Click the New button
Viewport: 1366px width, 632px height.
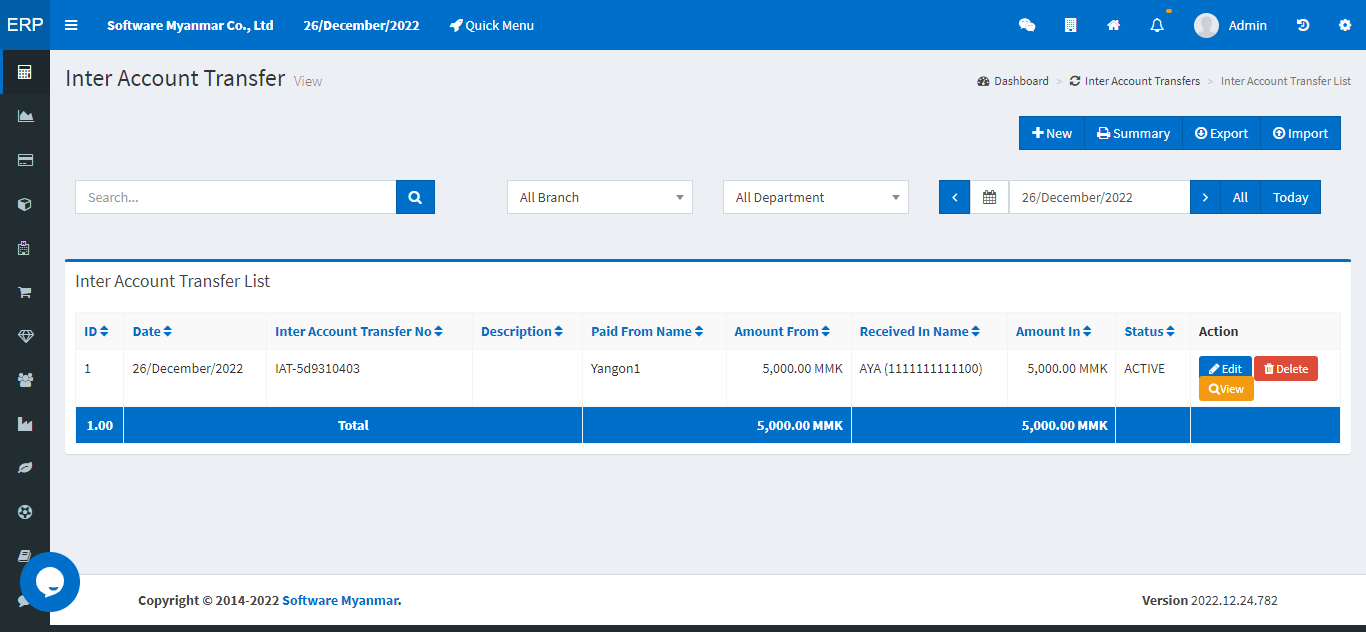[1052, 133]
